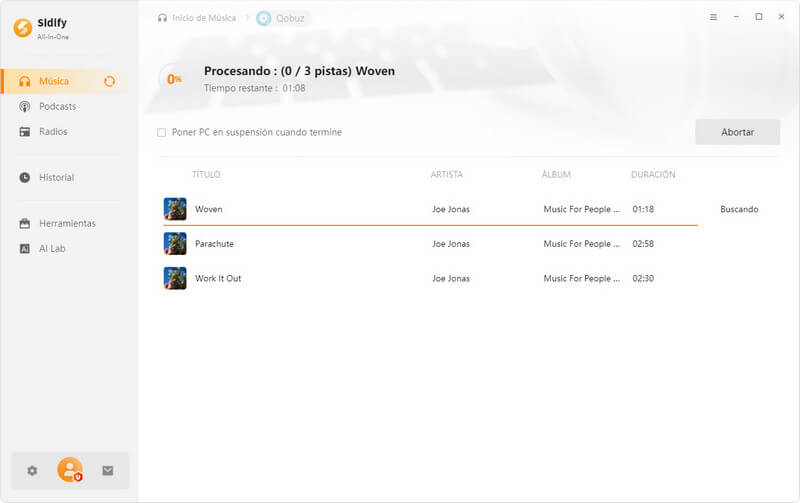Open the Podcasts section
The height and width of the screenshot is (503, 800).
57,106
